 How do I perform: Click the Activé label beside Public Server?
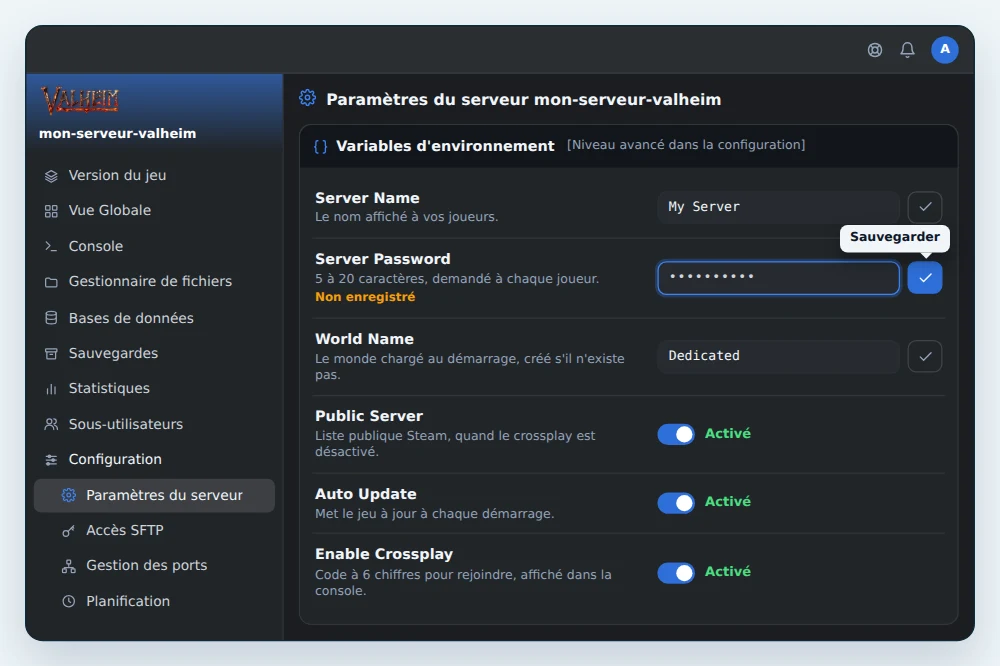728,434
